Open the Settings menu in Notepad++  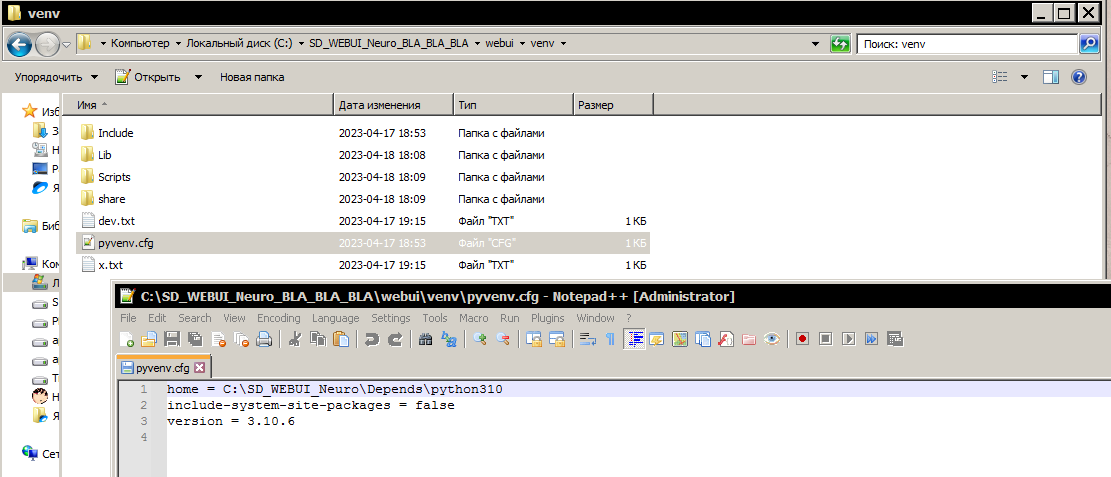[x=391, y=318]
